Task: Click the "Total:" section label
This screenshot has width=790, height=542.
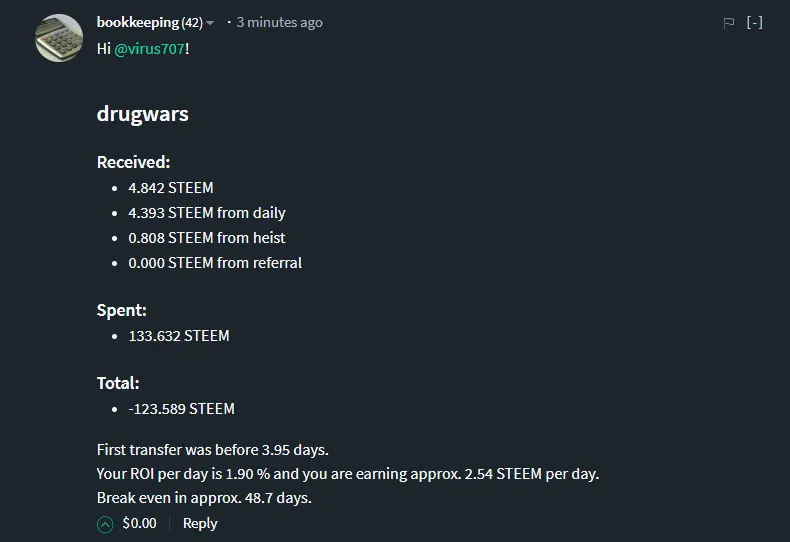Action: pos(118,383)
